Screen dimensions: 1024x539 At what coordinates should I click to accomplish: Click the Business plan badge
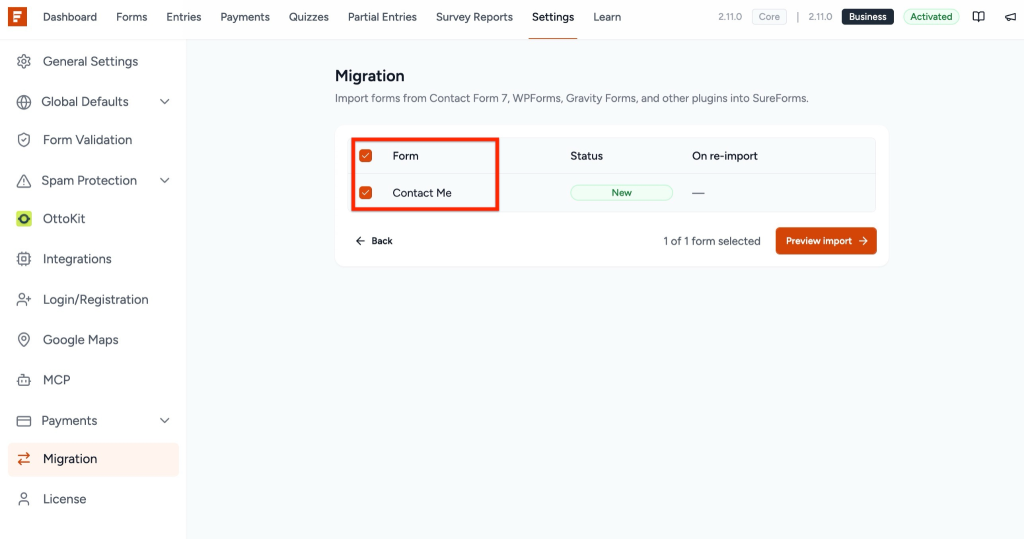868,17
